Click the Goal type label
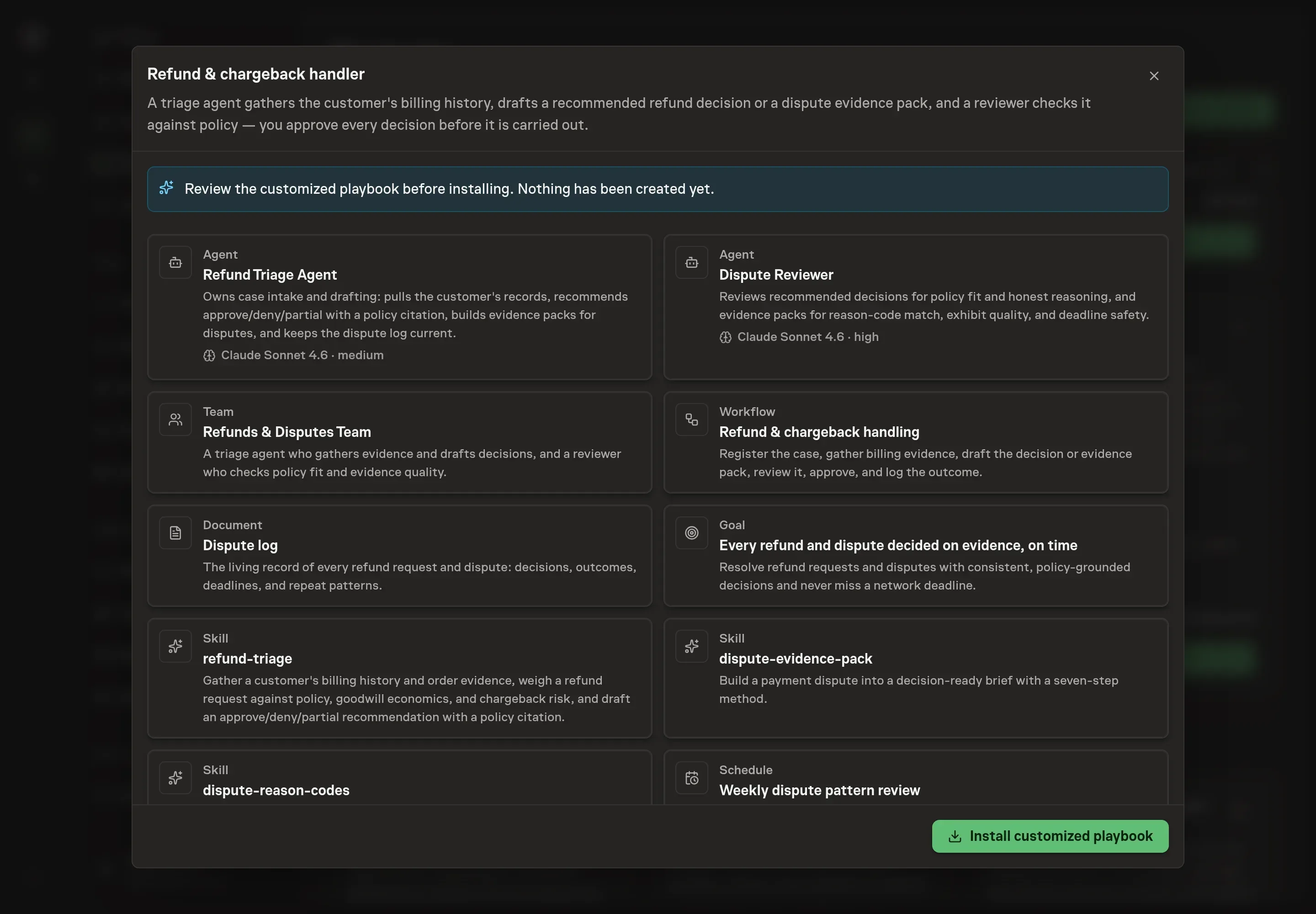 tap(732, 525)
